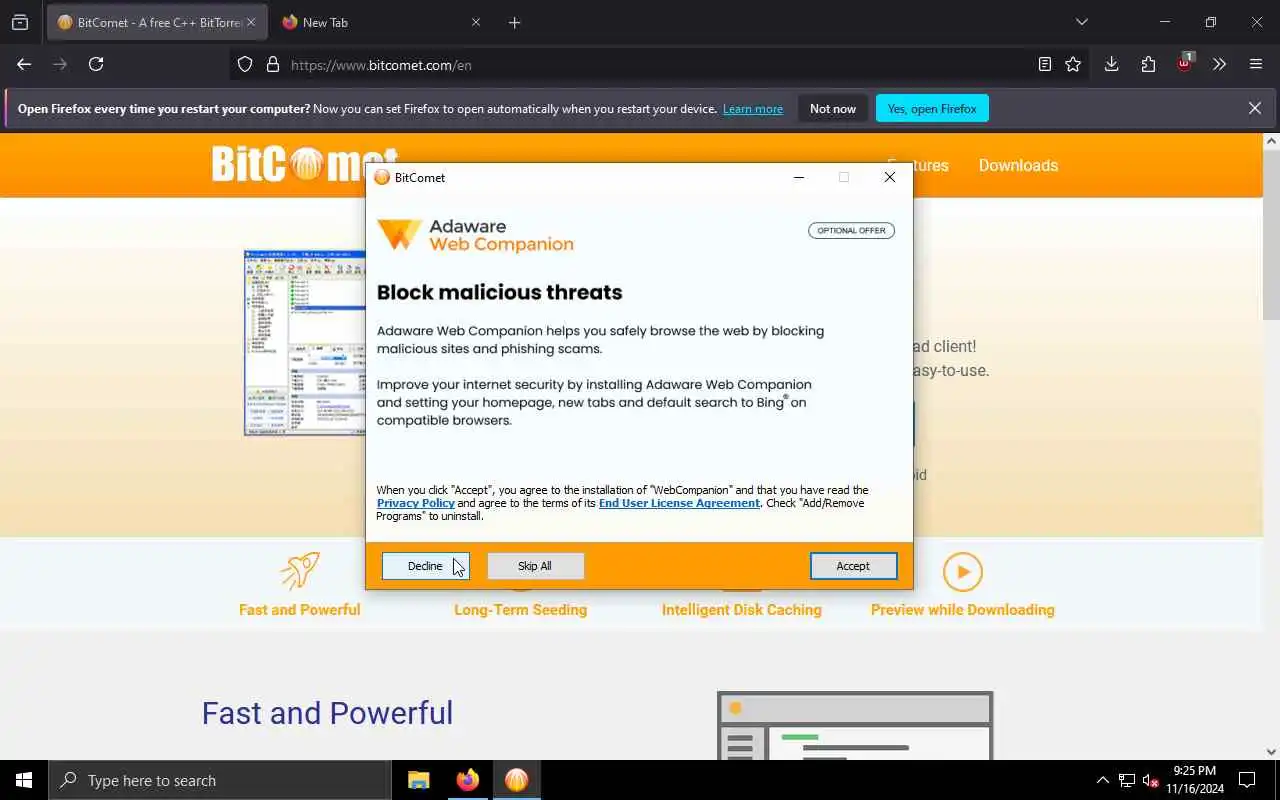Click the Intelligent Disk Caching label
The width and height of the screenshot is (1280, 800).
(741, 610)
